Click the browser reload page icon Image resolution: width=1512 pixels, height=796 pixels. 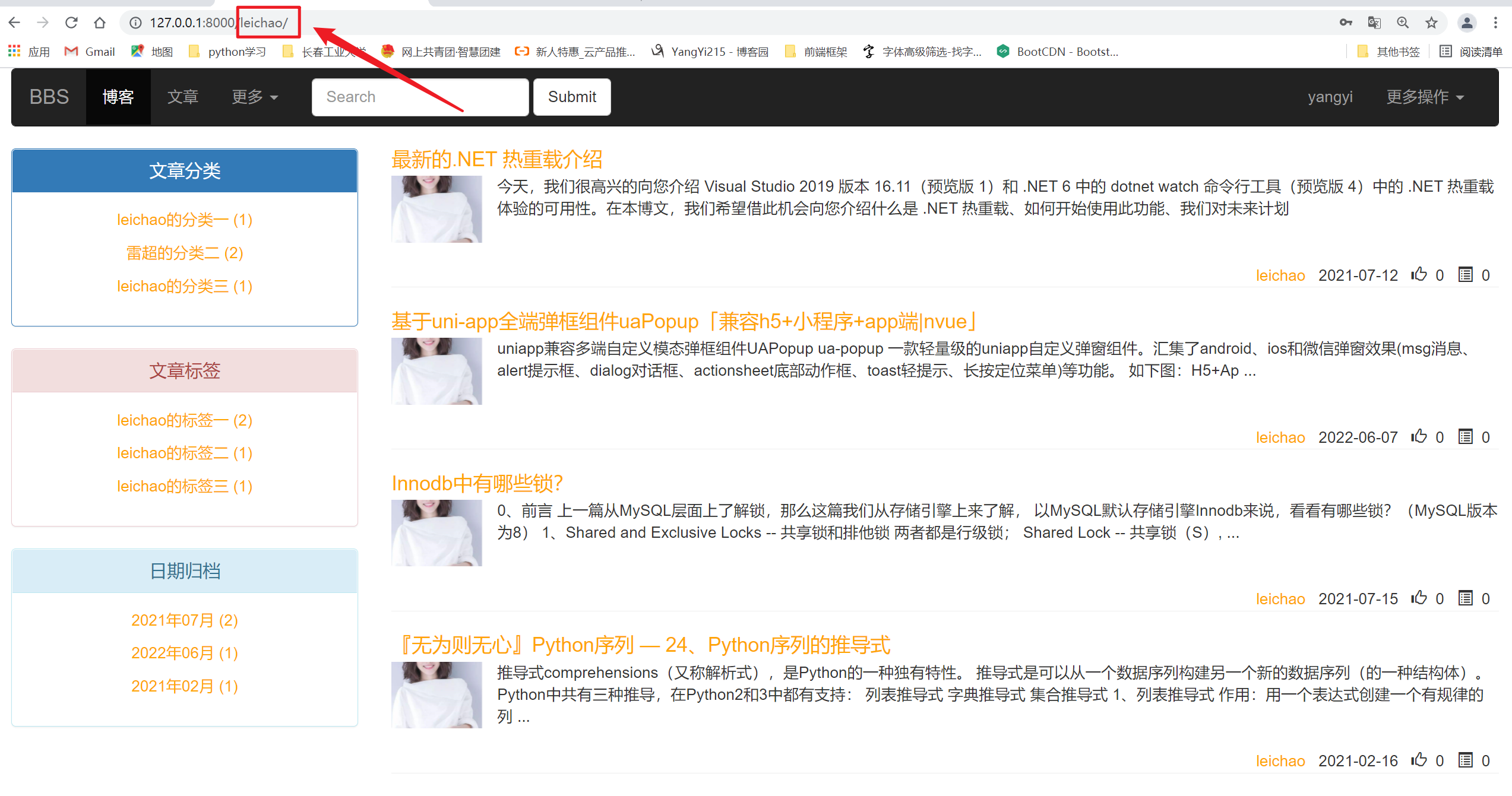pos(71,23)
